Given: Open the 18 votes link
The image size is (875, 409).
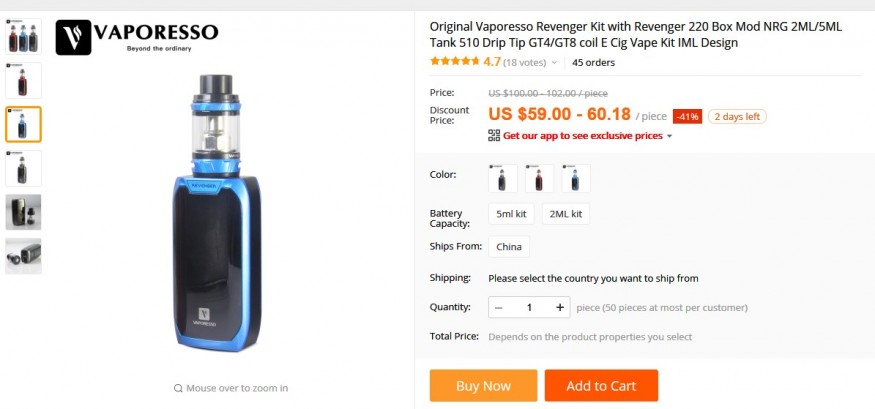Looking at the screenshot, I should [525, 63].
